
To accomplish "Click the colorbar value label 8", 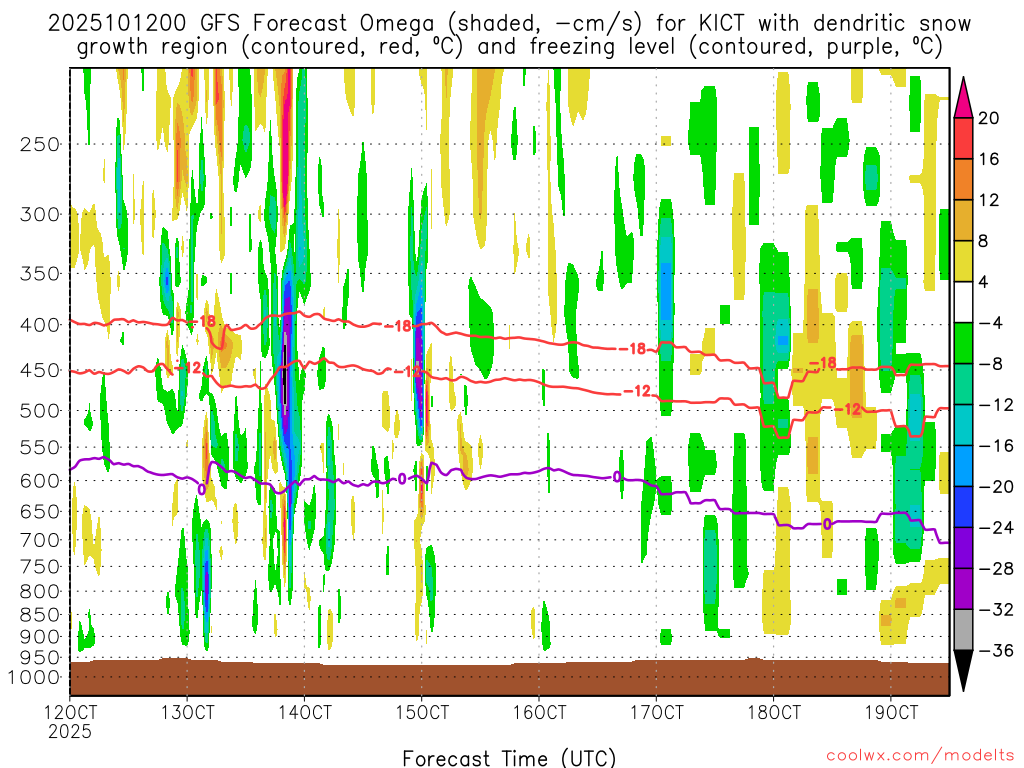I will point(983,241).
